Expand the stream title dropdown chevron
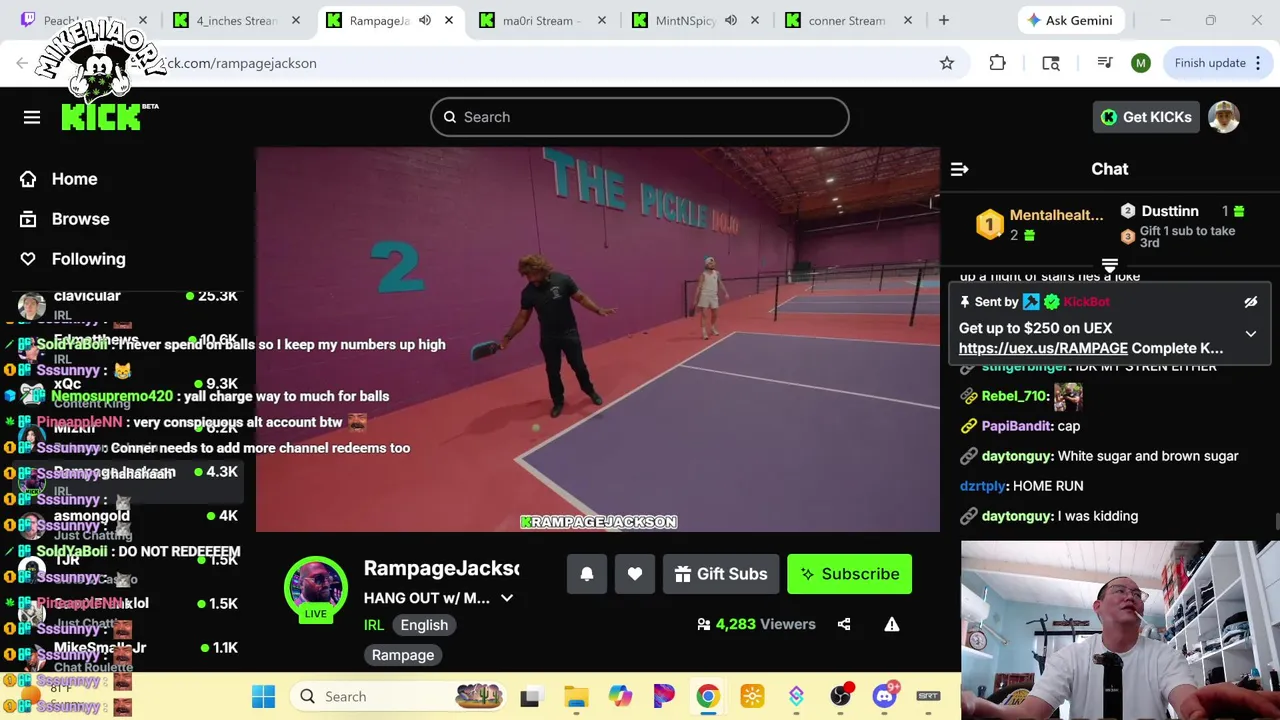 point(507,598)
